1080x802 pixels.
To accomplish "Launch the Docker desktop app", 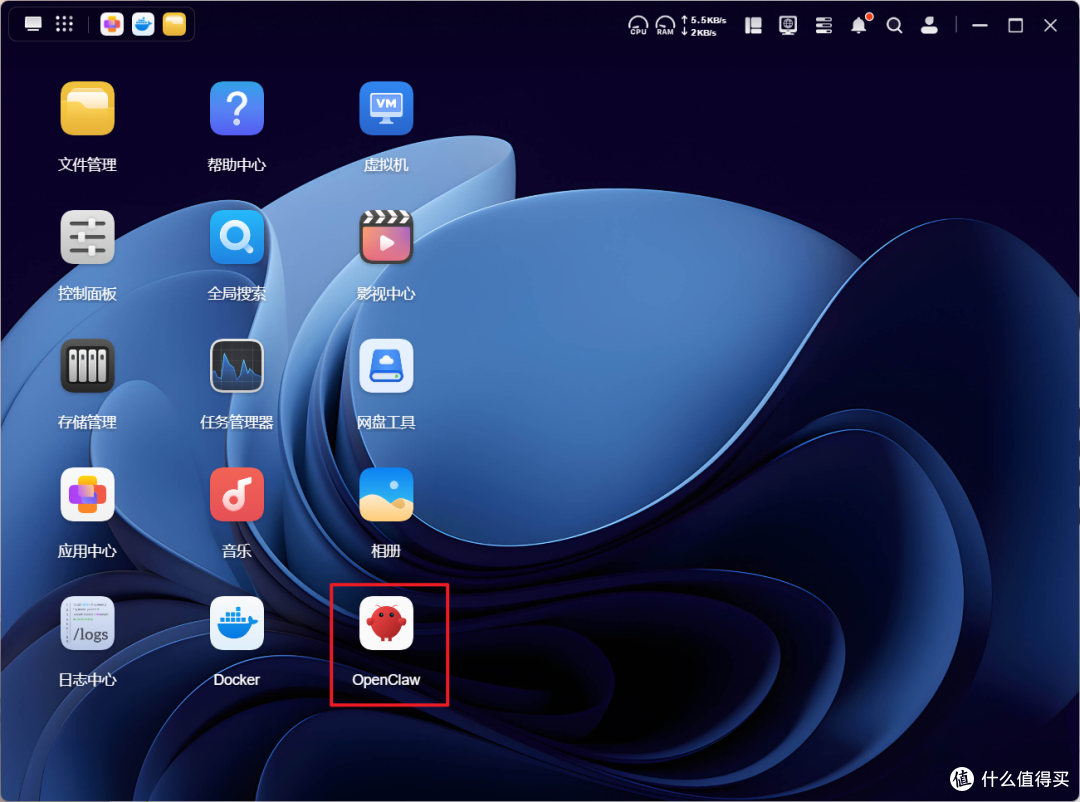I will tap(237, 624).
